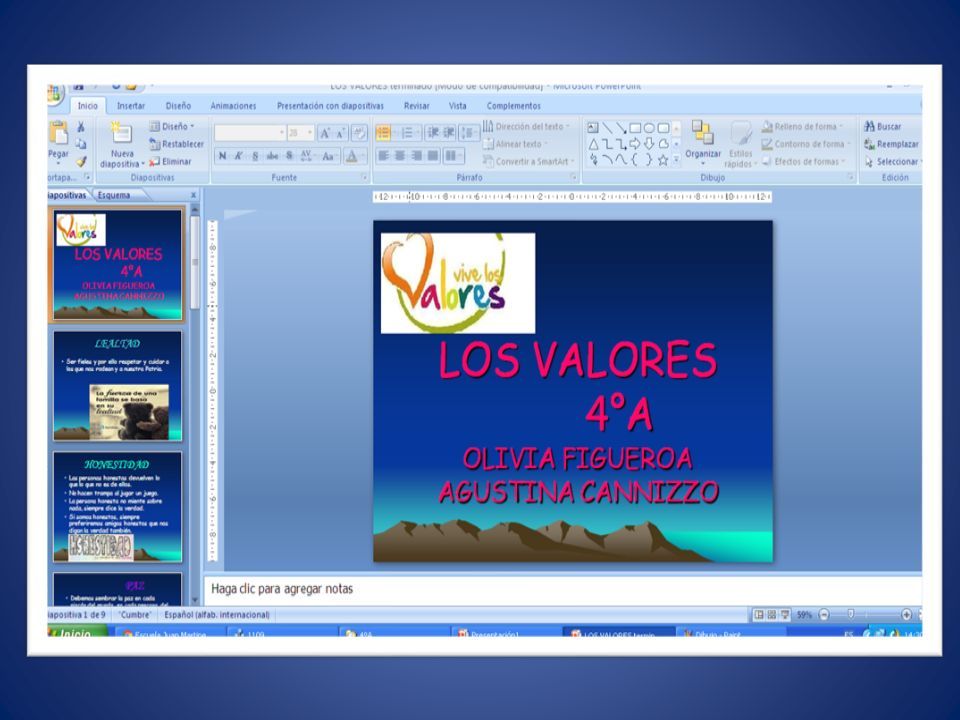Image resolution: width=960 pixels, height=720 pixels.
Task: Open the Insertar ribbon tab
Action: pyautogui.click(x=131, y=106)
